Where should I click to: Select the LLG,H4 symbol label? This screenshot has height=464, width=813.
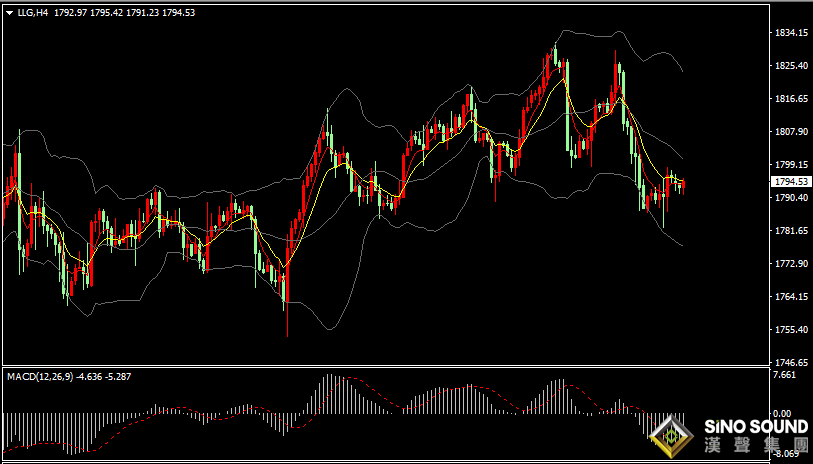tap(33, 13)
